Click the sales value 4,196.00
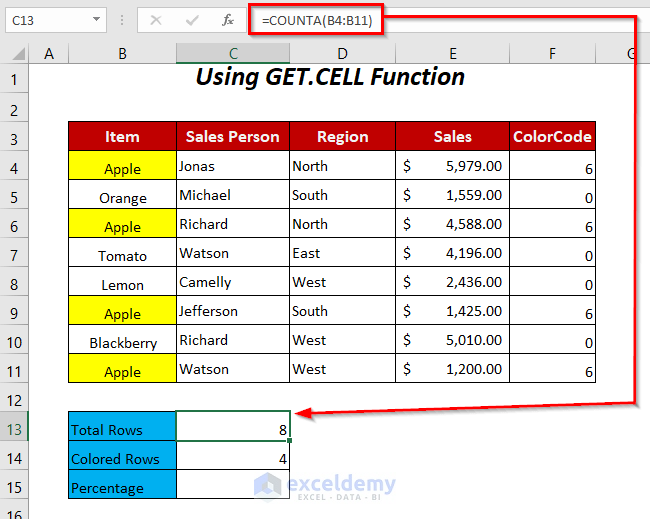650x519 pixels. tap(453, 252)
